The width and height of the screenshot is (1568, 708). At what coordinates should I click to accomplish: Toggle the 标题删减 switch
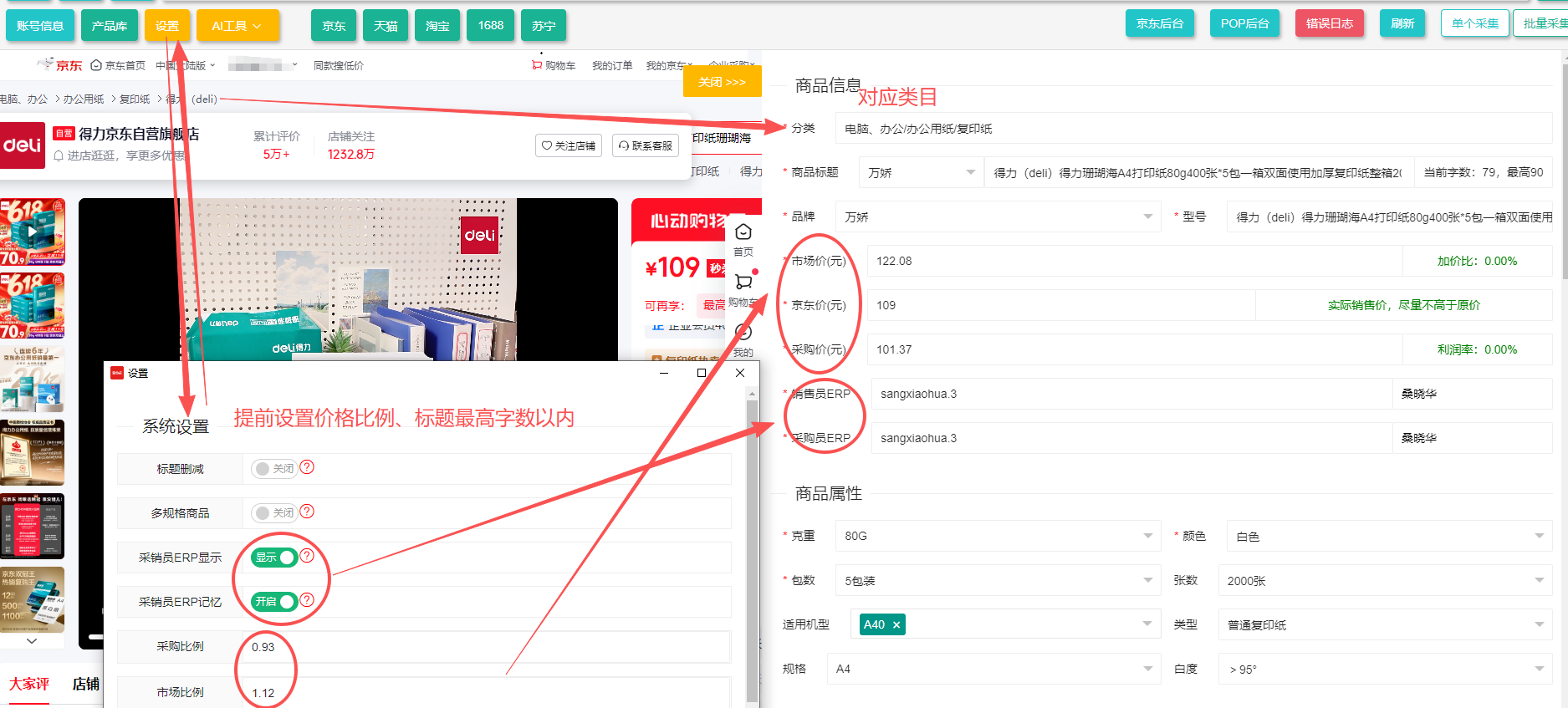pyautogui.click(x=274, y=469)
